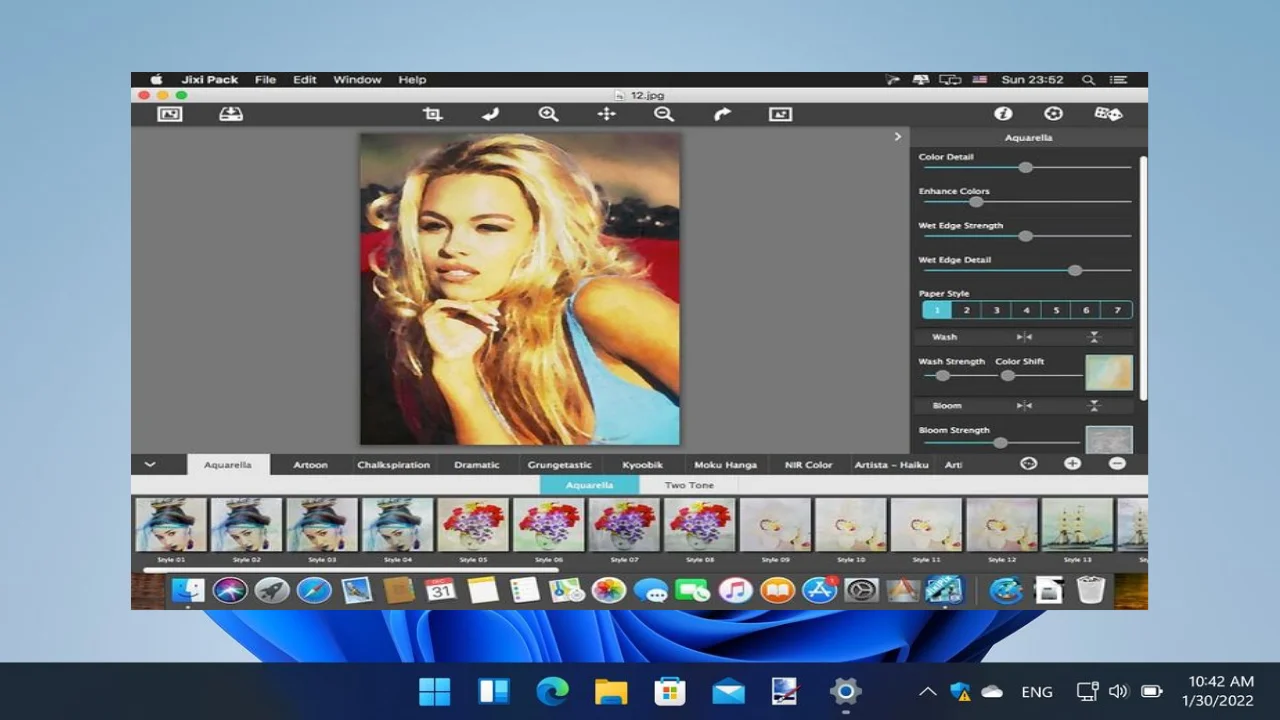Open the Help menu
1280x720 pixels.
(x=412, y=80)
